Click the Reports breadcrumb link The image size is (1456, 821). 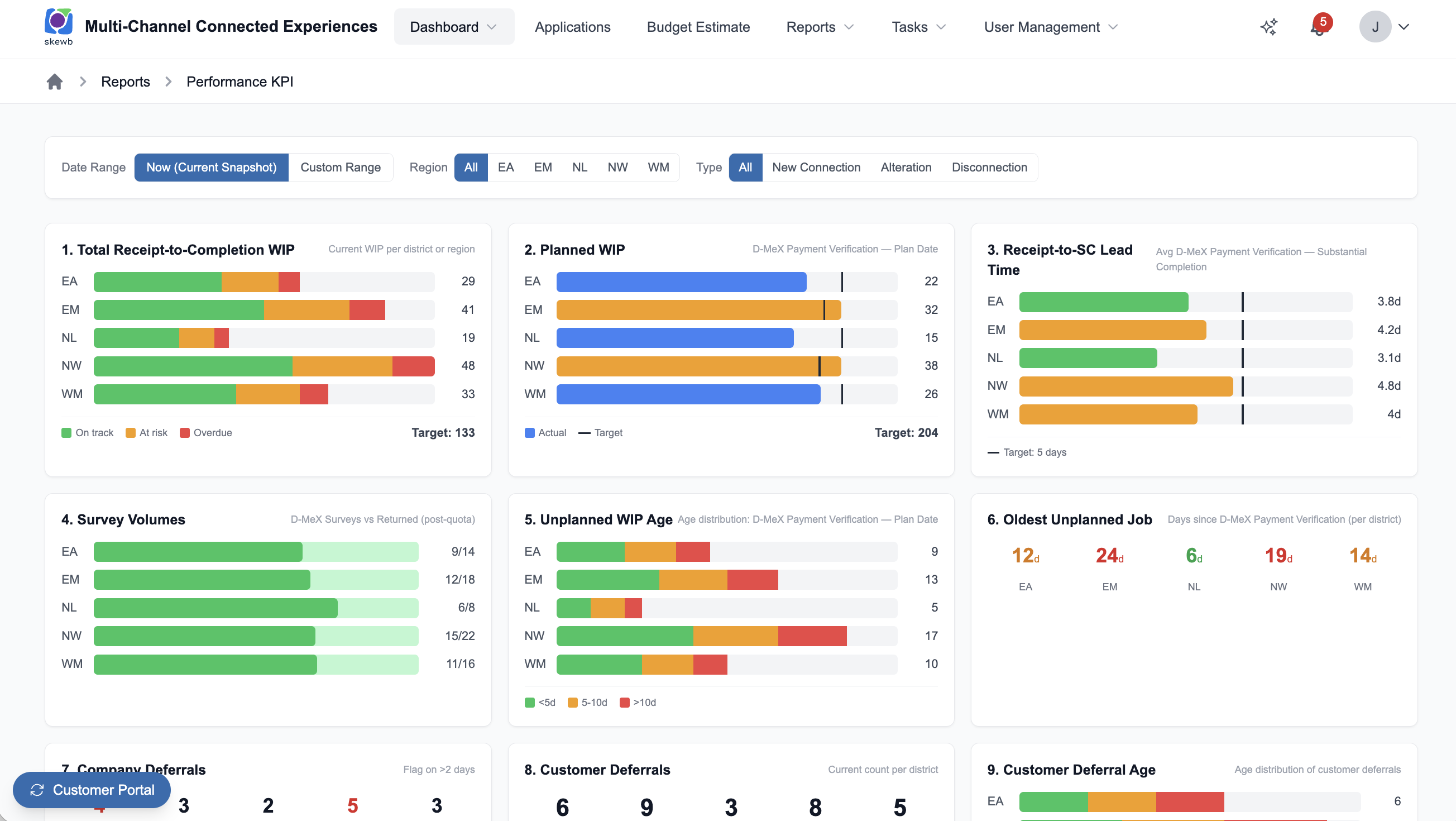tap(126, 82)
